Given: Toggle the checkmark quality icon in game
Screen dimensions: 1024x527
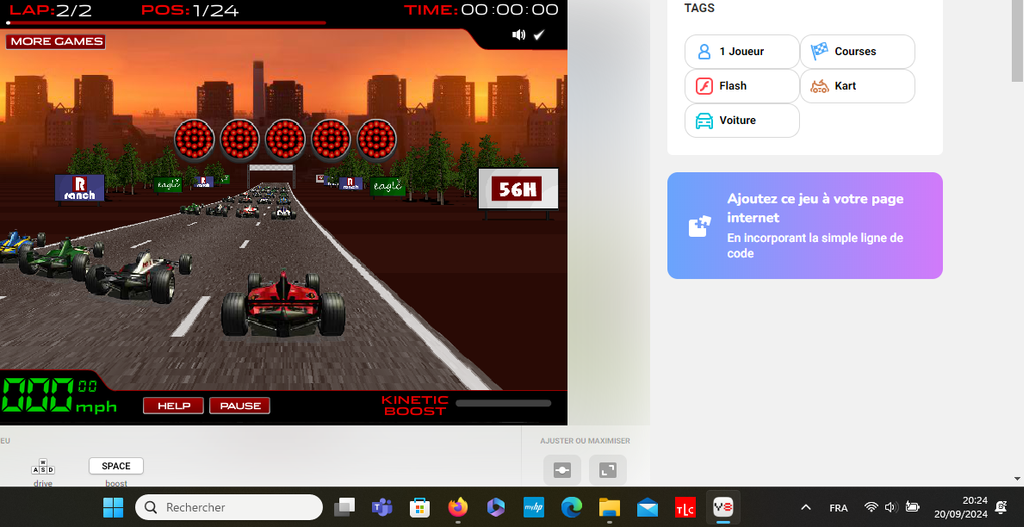Looking at the screenshot, I should (x=539, y=35).
